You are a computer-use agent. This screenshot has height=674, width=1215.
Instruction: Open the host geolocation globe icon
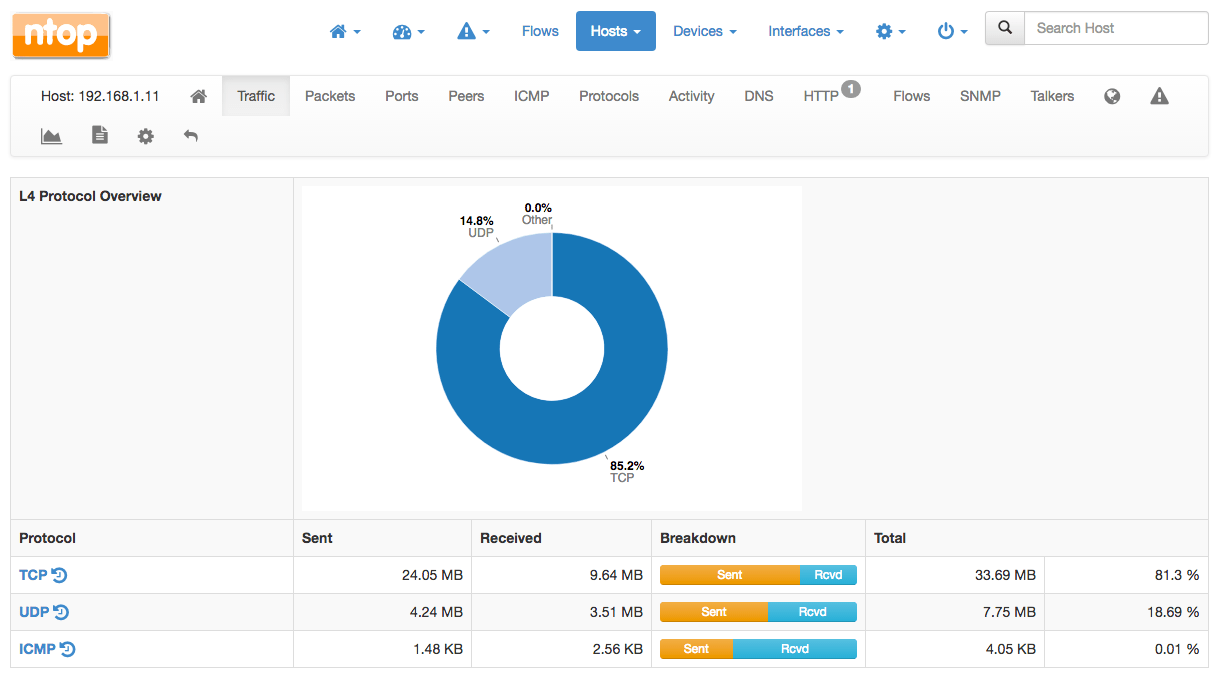click(x=1112, y=96)
